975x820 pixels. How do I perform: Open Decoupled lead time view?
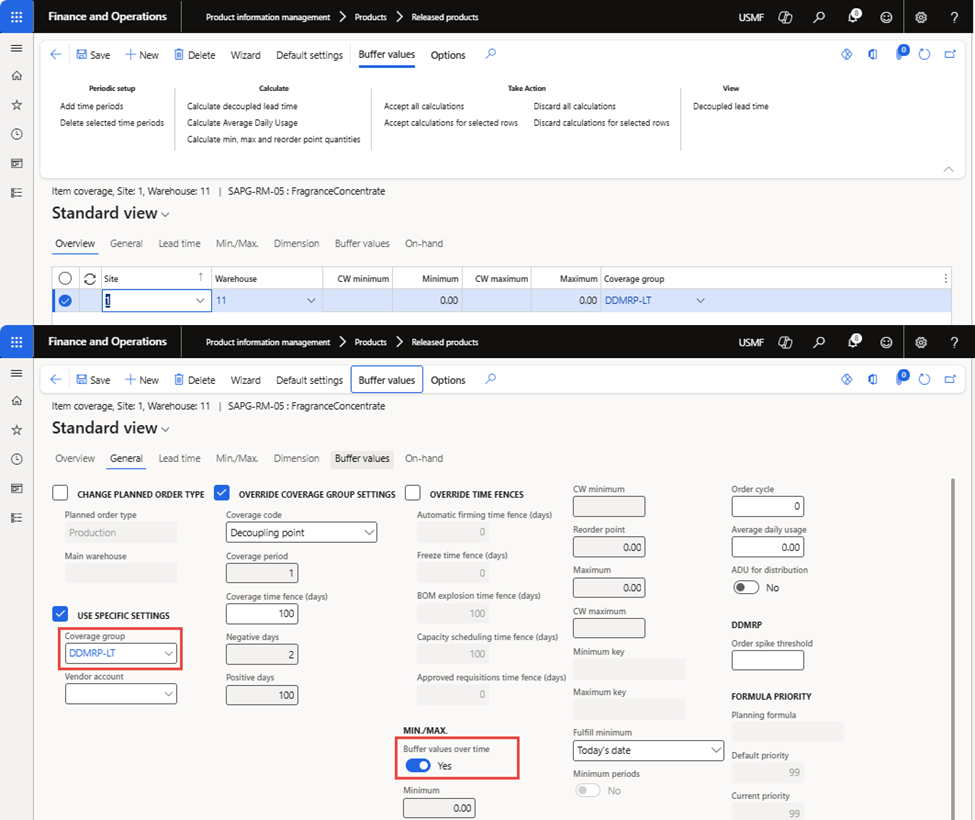(x=731, y=106)
